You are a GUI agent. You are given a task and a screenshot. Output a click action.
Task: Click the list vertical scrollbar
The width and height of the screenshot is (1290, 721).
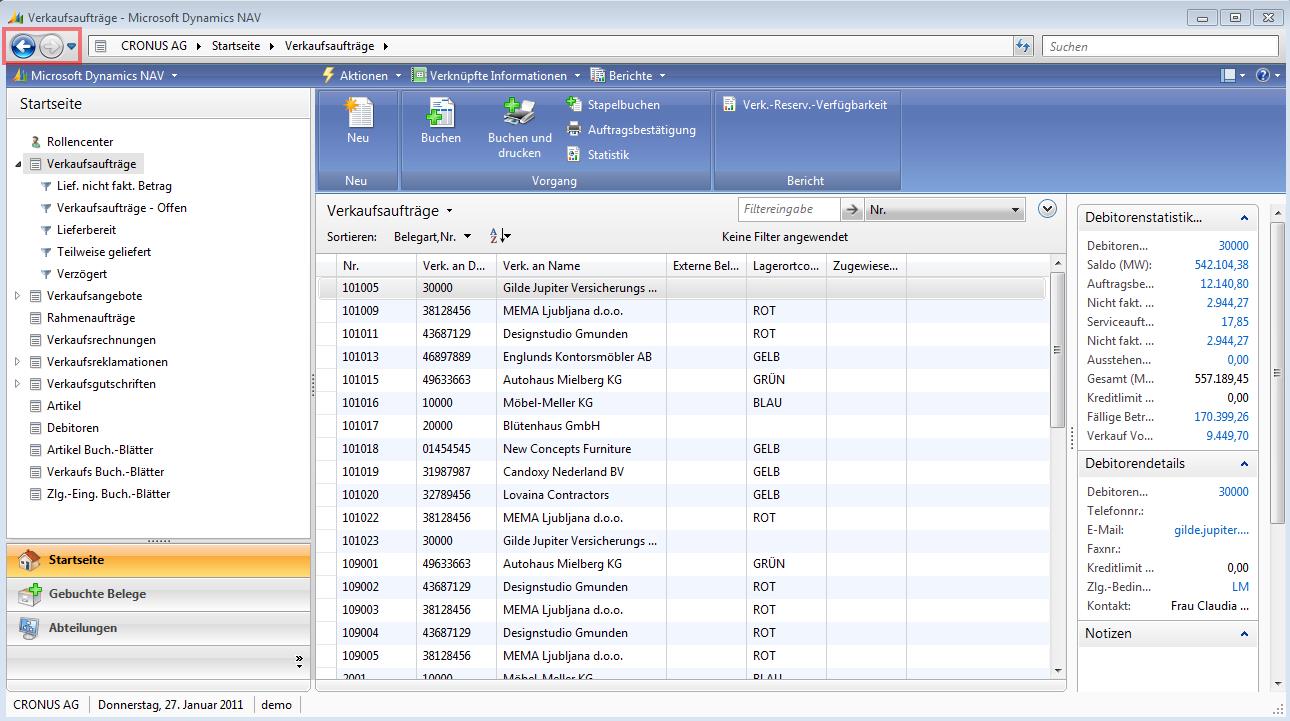point(1058,349)
